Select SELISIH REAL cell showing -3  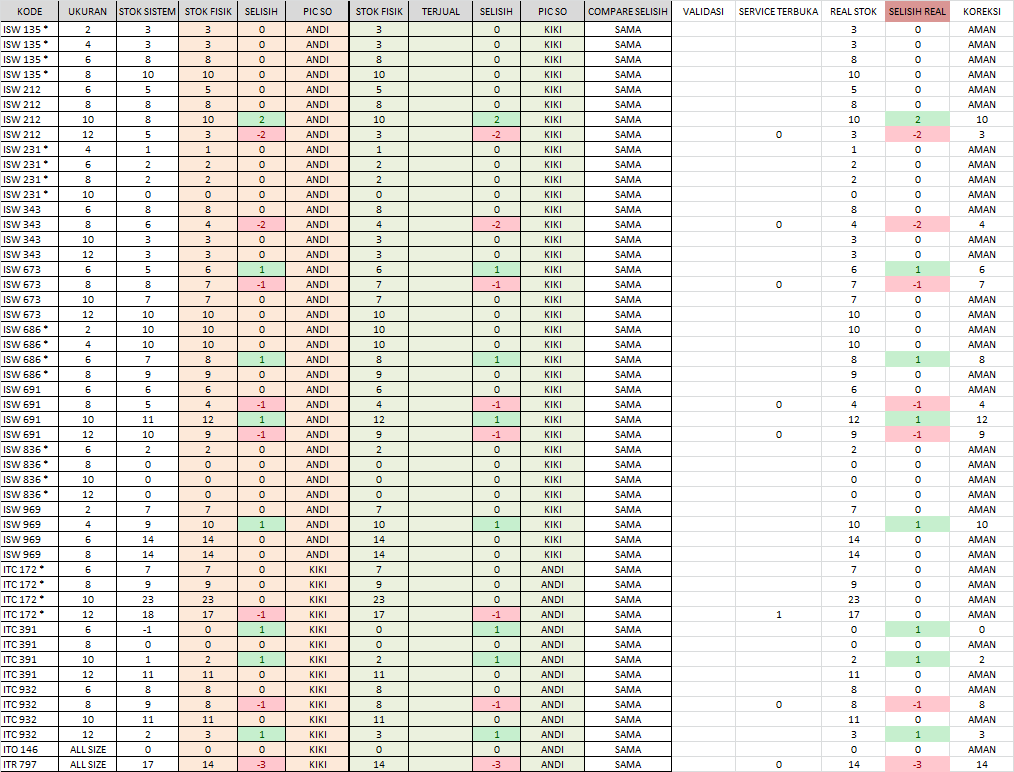pos(917,764)
